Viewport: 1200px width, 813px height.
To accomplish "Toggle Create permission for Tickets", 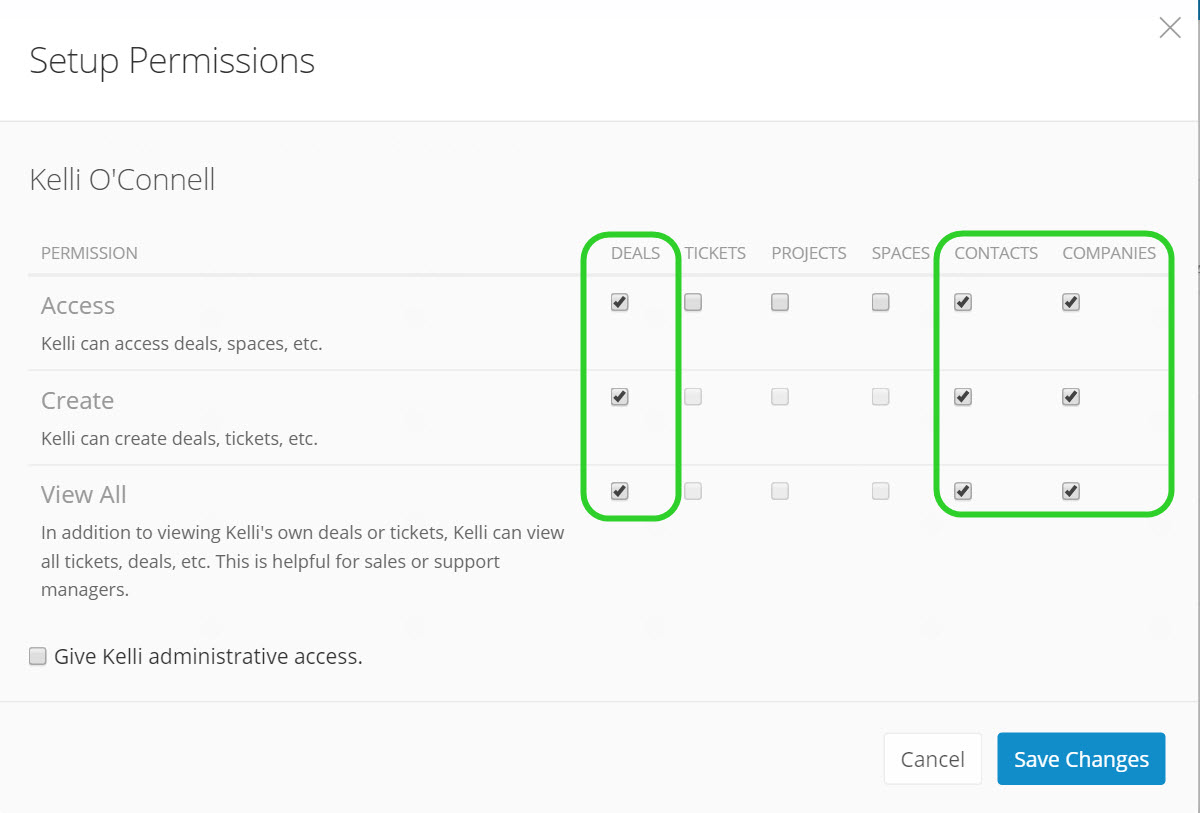I will [x=693, y=397].
